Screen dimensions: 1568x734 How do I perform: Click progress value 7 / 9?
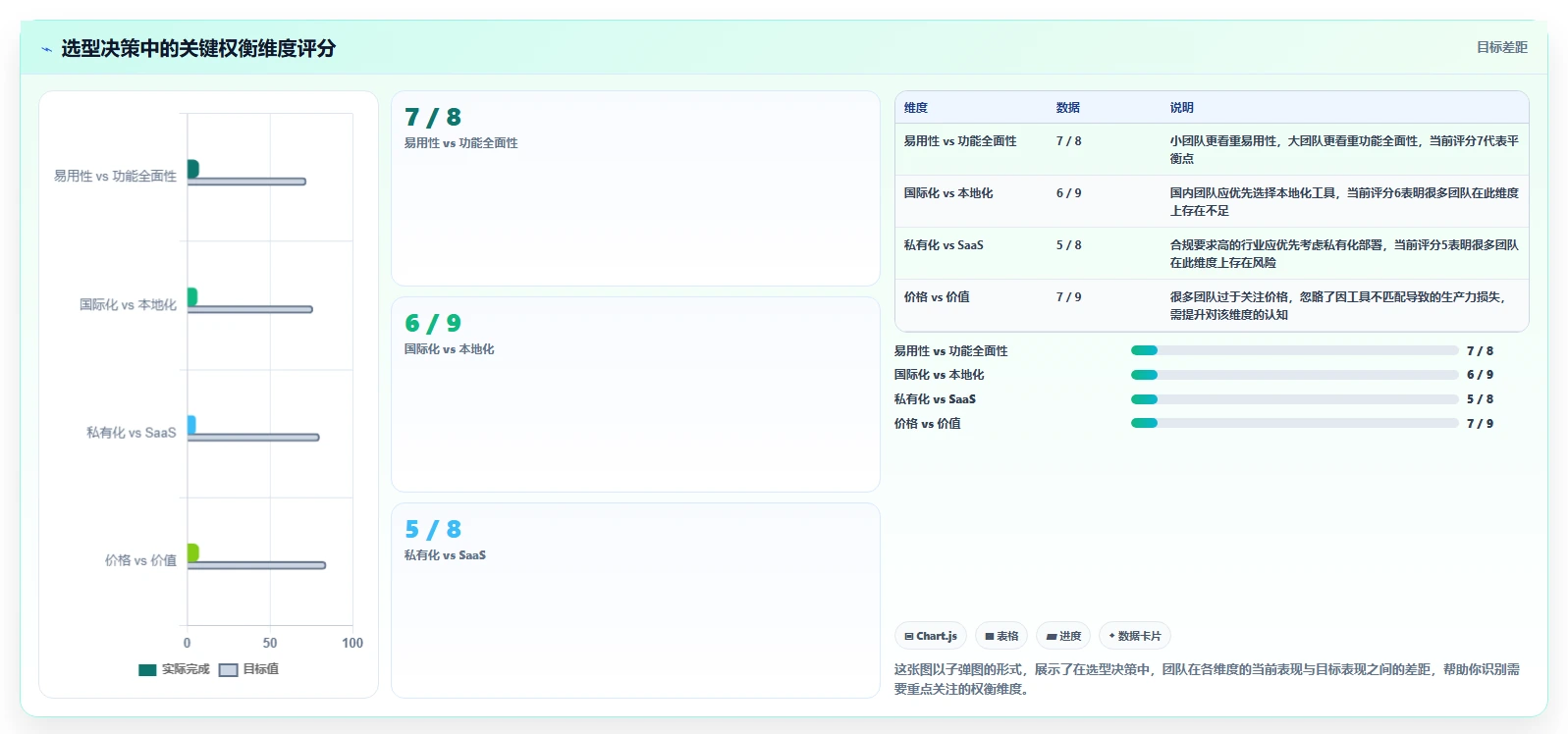pos(1480,424)
